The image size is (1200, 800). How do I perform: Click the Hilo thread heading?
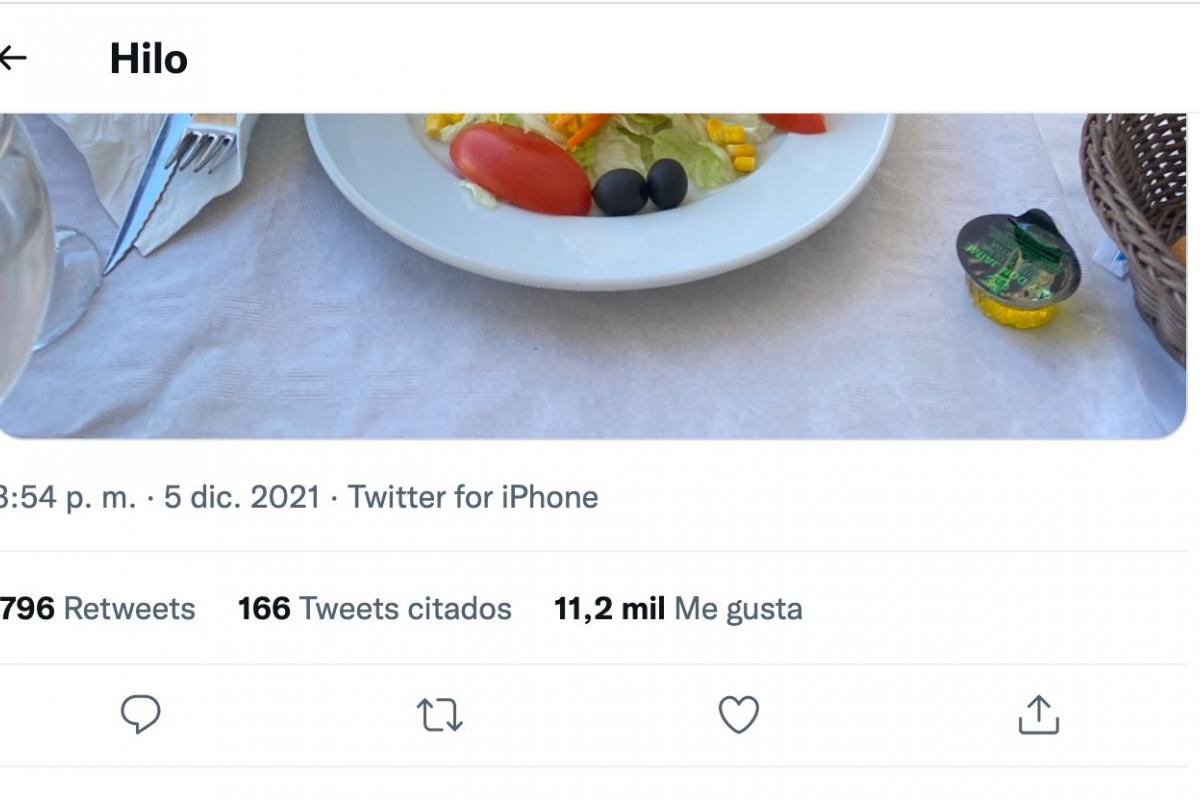[x=148, y=60]
